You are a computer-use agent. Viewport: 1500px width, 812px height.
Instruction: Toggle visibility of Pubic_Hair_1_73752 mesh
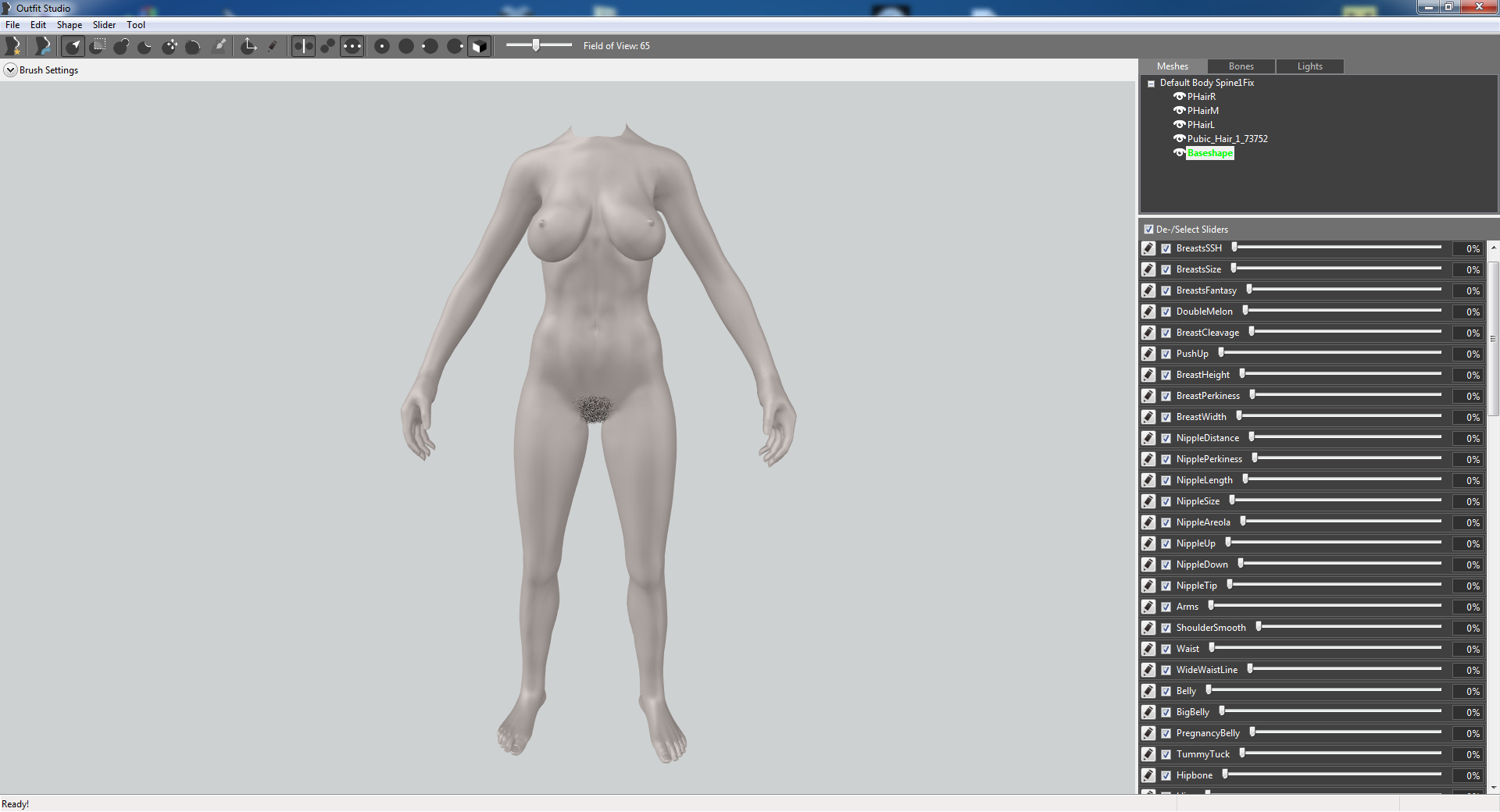(x=1180, y=139)
